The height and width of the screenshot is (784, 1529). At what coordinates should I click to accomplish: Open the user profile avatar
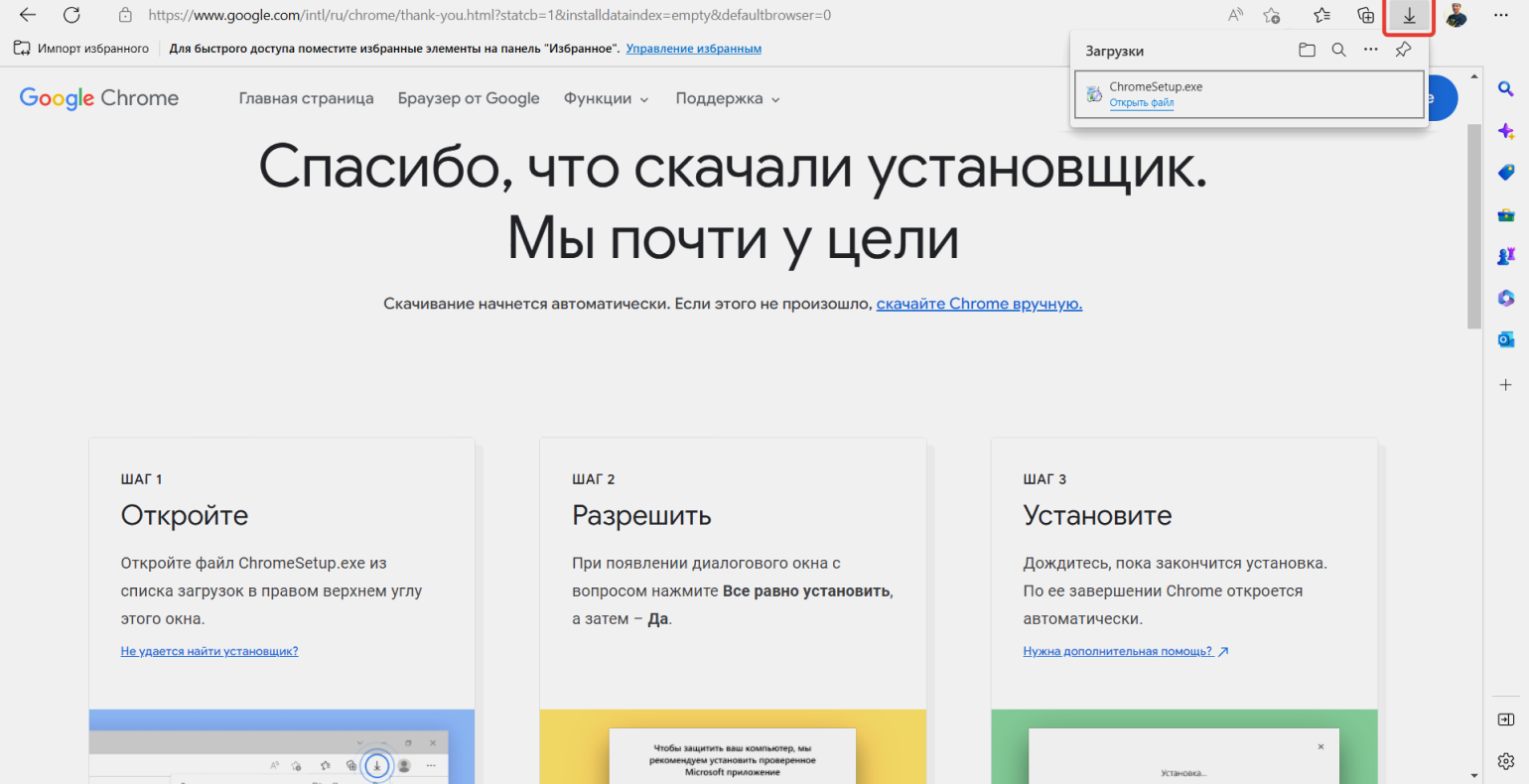click(x=1457, y=15)
